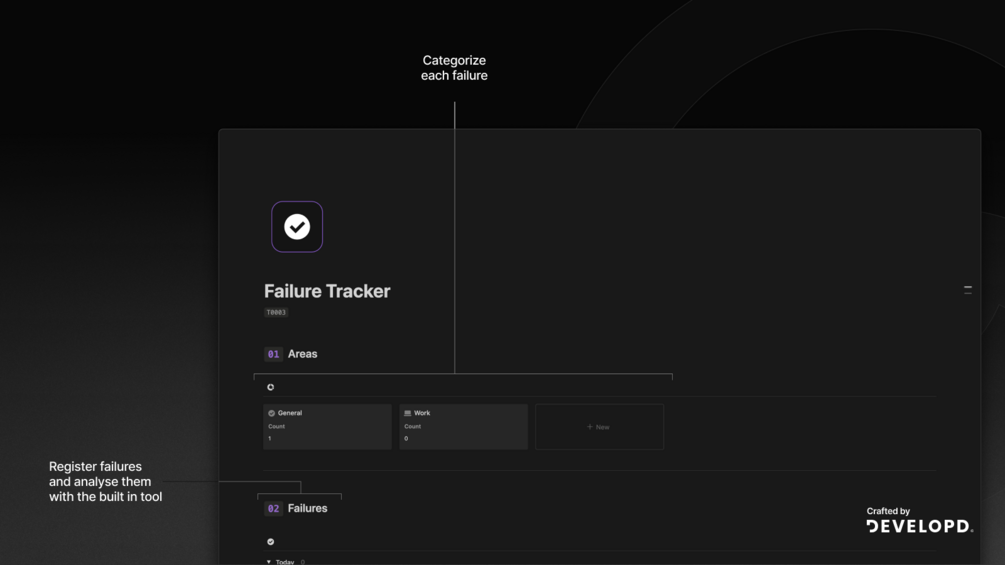
Task: Open the Work area card
Action: click(463, 427)
